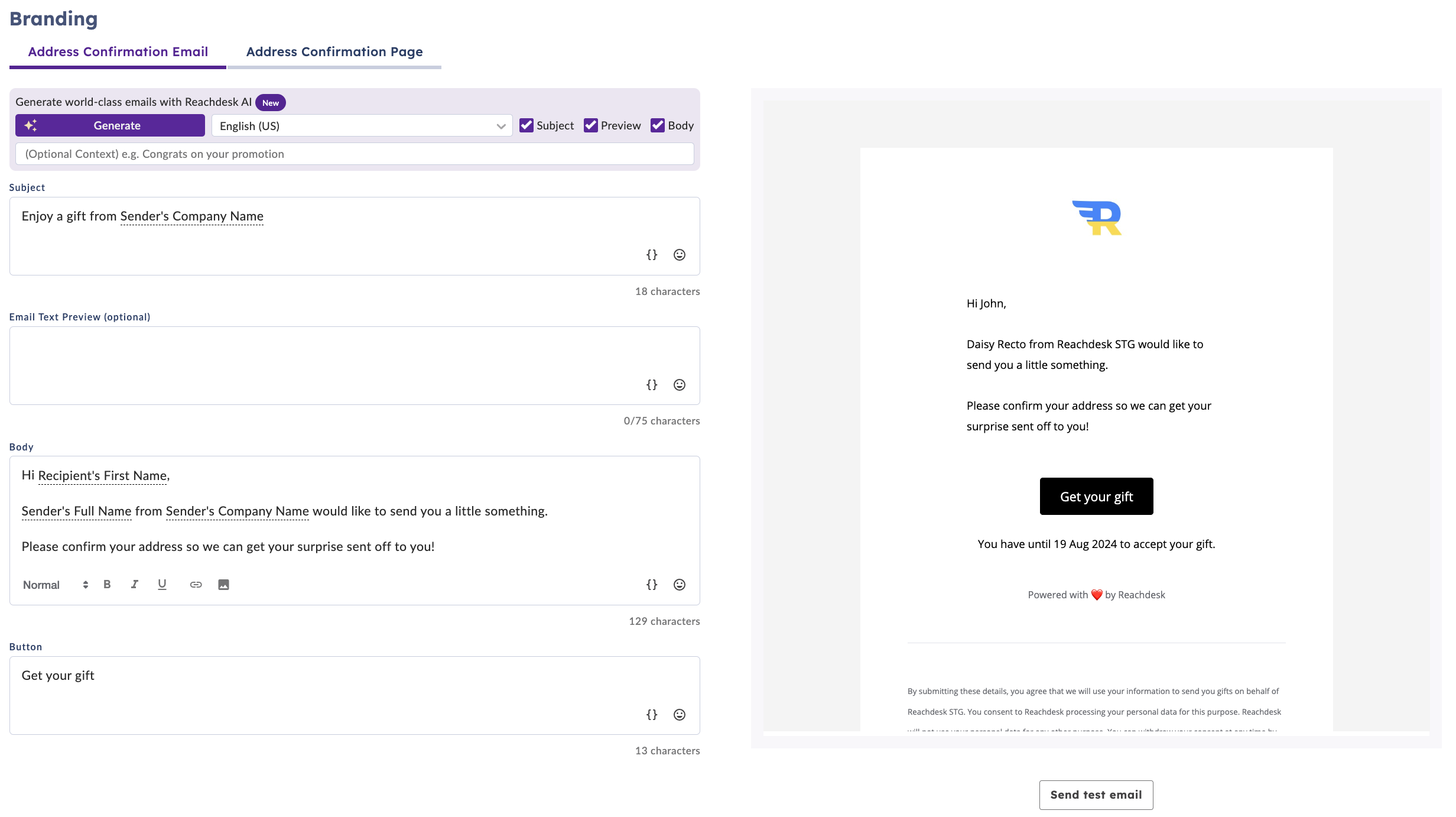Click the Sender's Company Name tag in Subject
Viewport: 1456px width, 817px height.
click(192, 216)
